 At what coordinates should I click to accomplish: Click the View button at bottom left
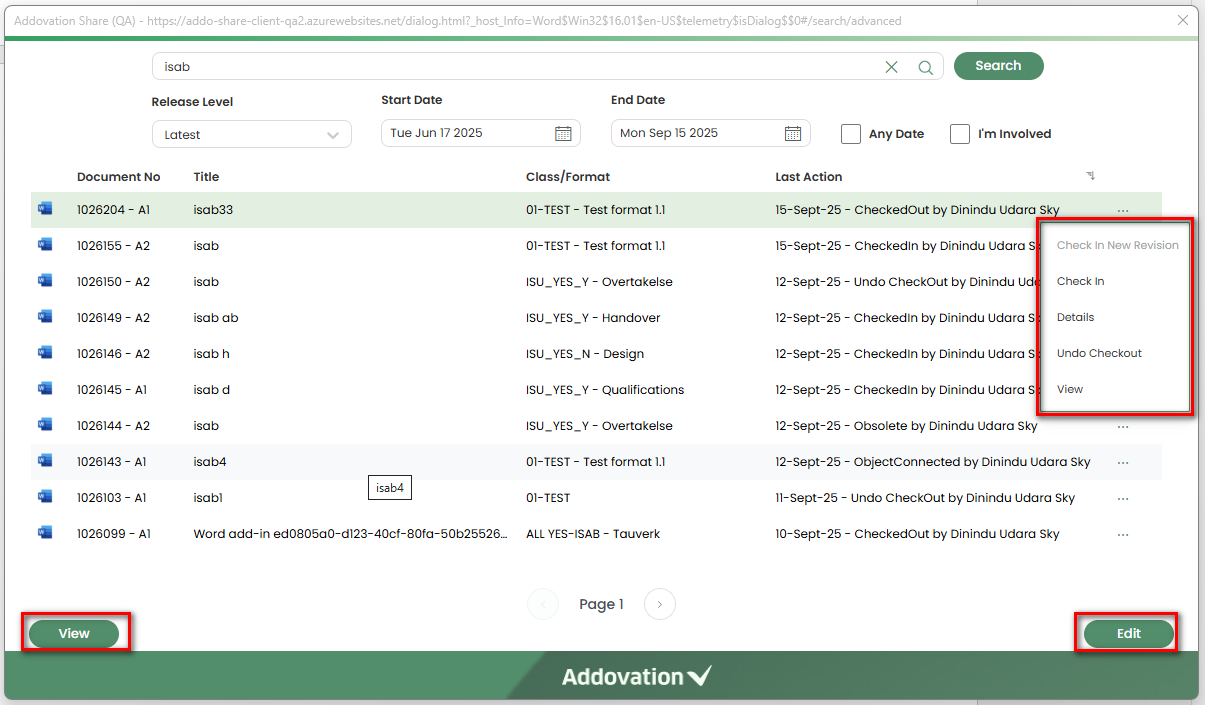[x=74, y=634]
